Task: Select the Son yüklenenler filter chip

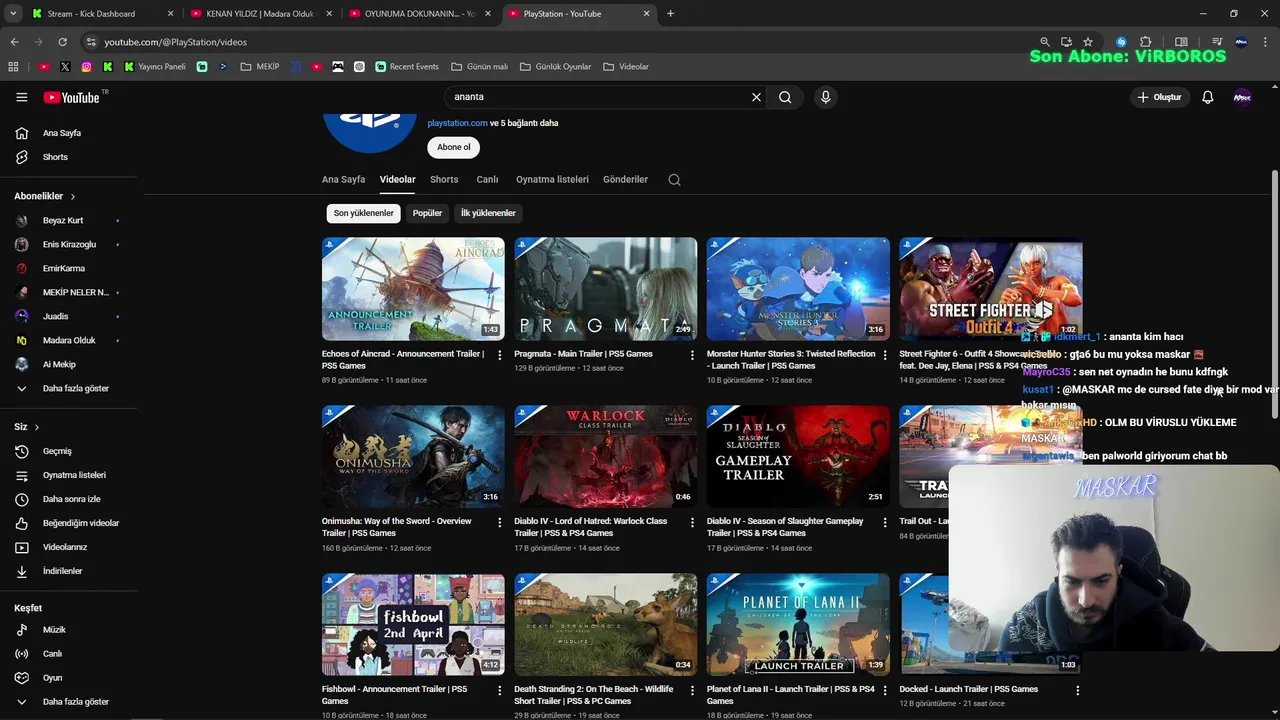Action: pyautogui.click(x=363, y=213)
